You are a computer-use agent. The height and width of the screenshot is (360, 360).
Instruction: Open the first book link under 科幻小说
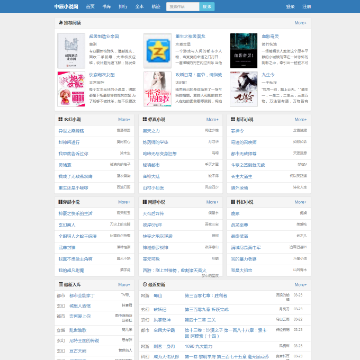click(x=235, y=214)
